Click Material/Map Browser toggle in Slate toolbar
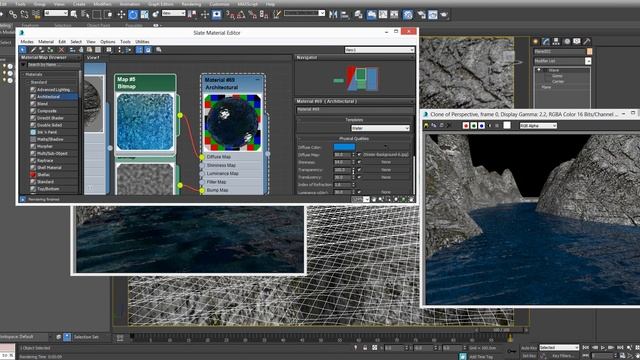Viewport: 640px width, 360px height. coord(139,50)
